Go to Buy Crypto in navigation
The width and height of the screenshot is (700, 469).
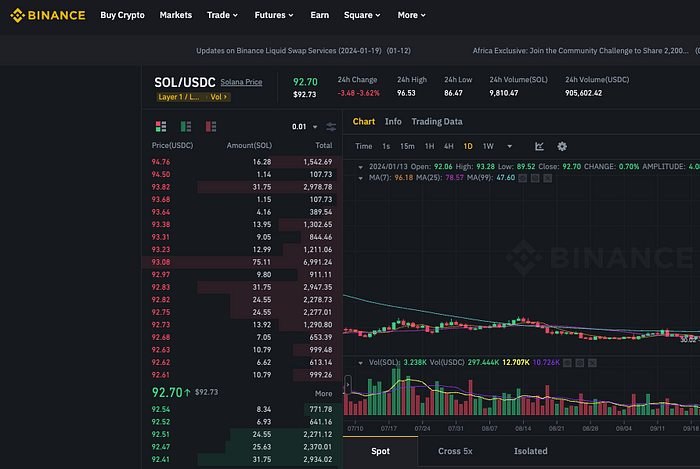click(x=122, y=15)
